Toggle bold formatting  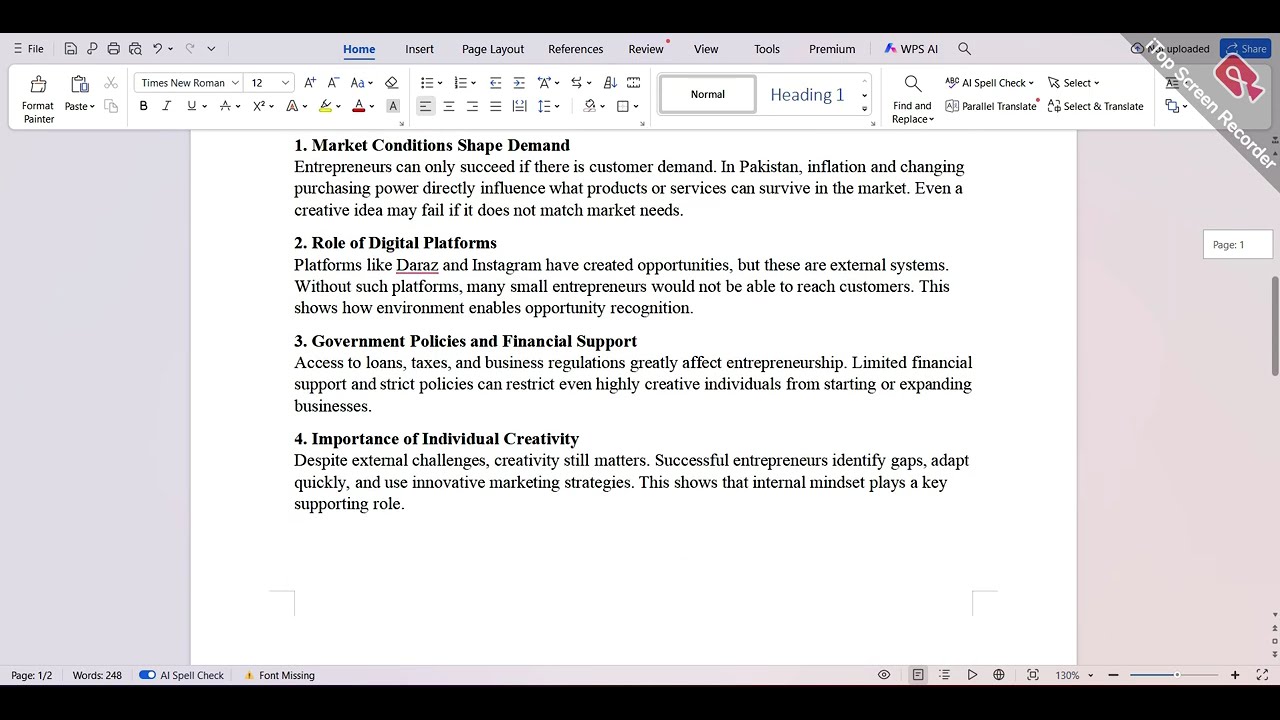143,106
